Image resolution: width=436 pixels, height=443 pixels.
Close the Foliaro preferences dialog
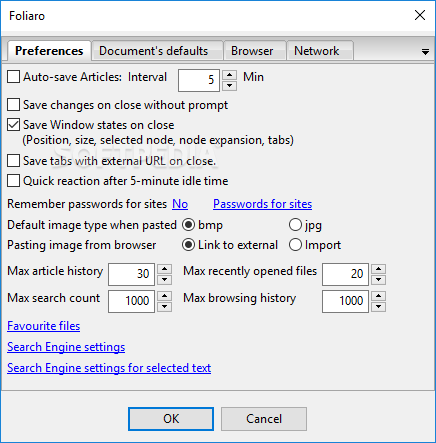(420, 15)
